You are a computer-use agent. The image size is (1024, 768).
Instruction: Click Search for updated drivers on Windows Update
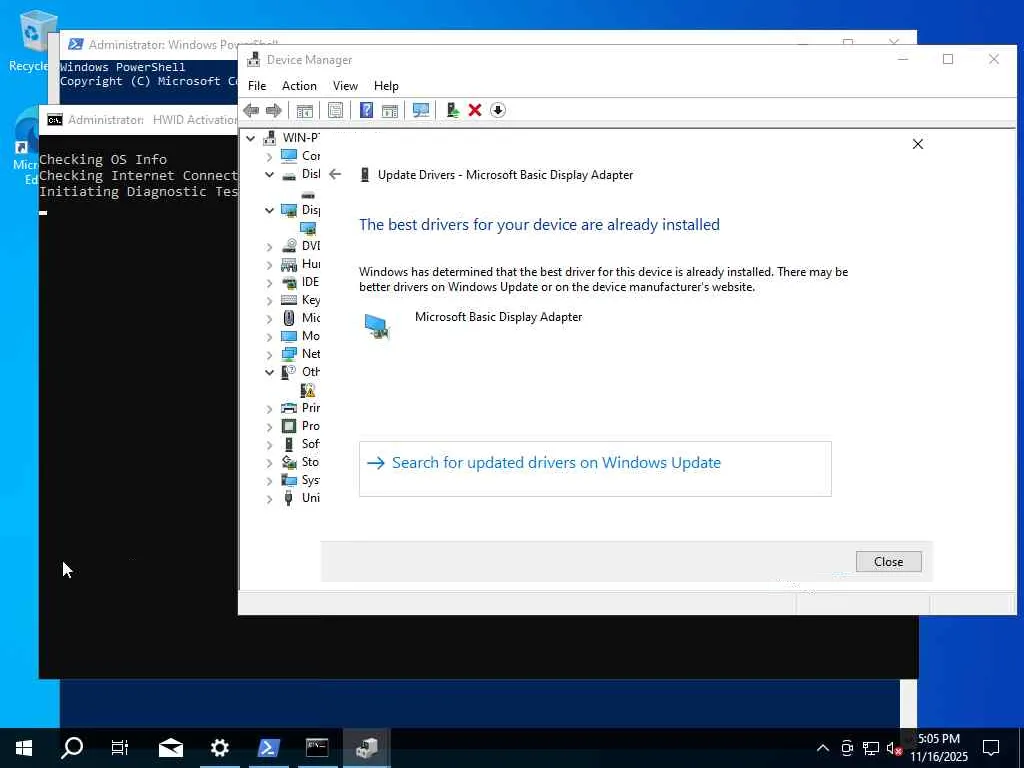(x=595, y=469)
